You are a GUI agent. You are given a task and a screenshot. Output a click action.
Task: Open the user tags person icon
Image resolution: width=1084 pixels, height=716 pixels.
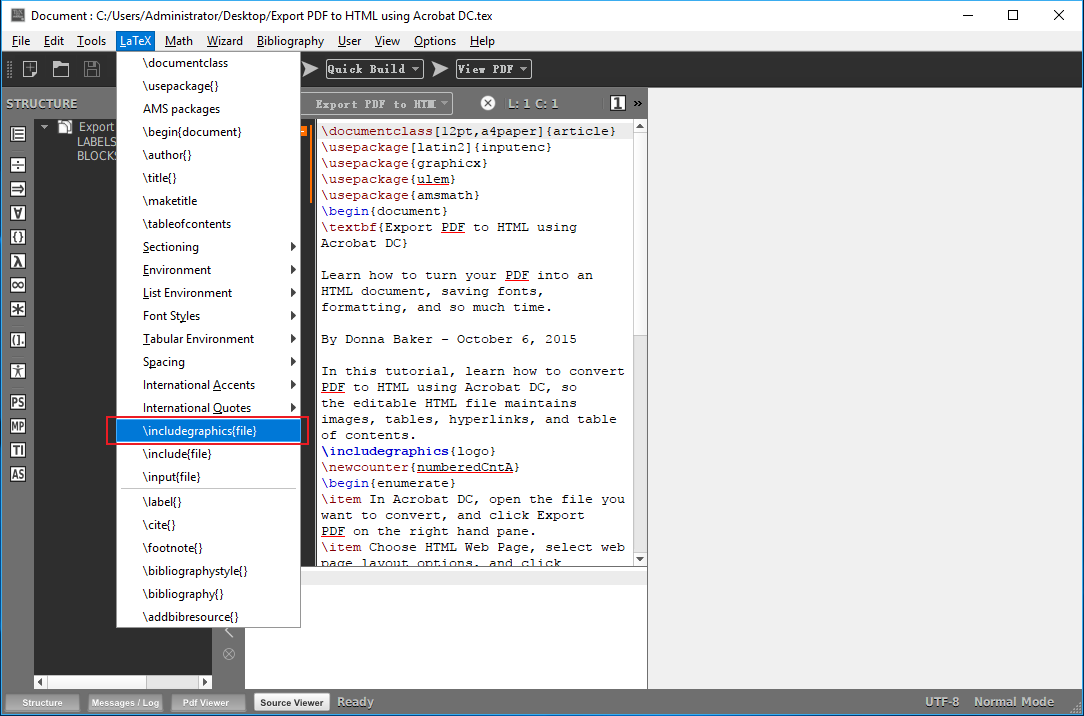point(18,370)
